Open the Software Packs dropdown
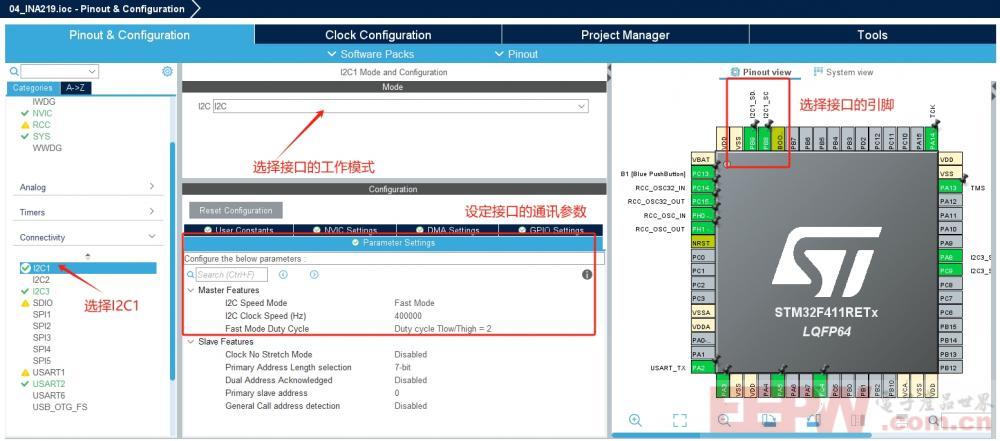This screenshot has width=1000, height=441. click(371, 54)
